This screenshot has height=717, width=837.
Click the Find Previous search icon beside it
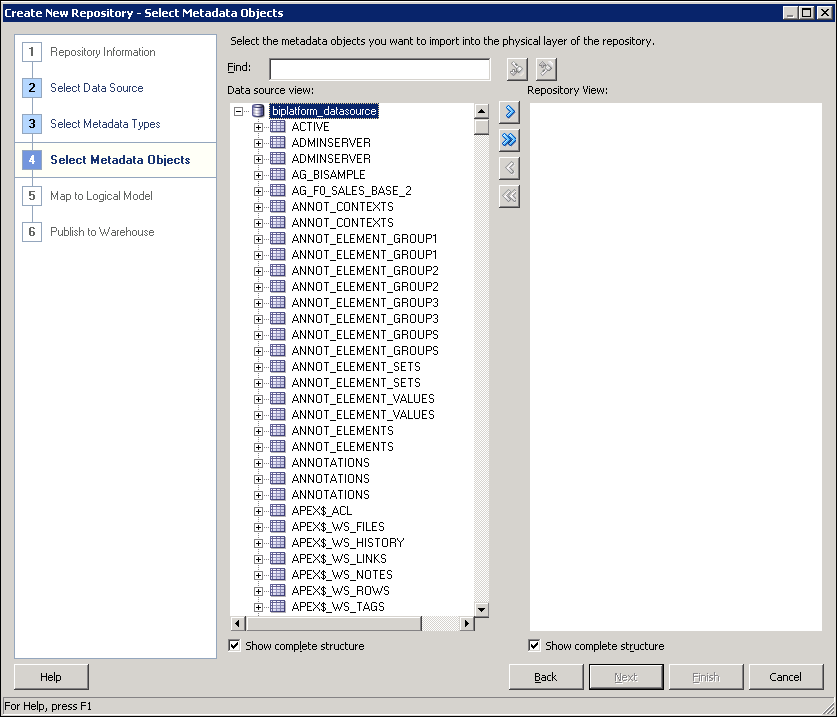(546, 69)
